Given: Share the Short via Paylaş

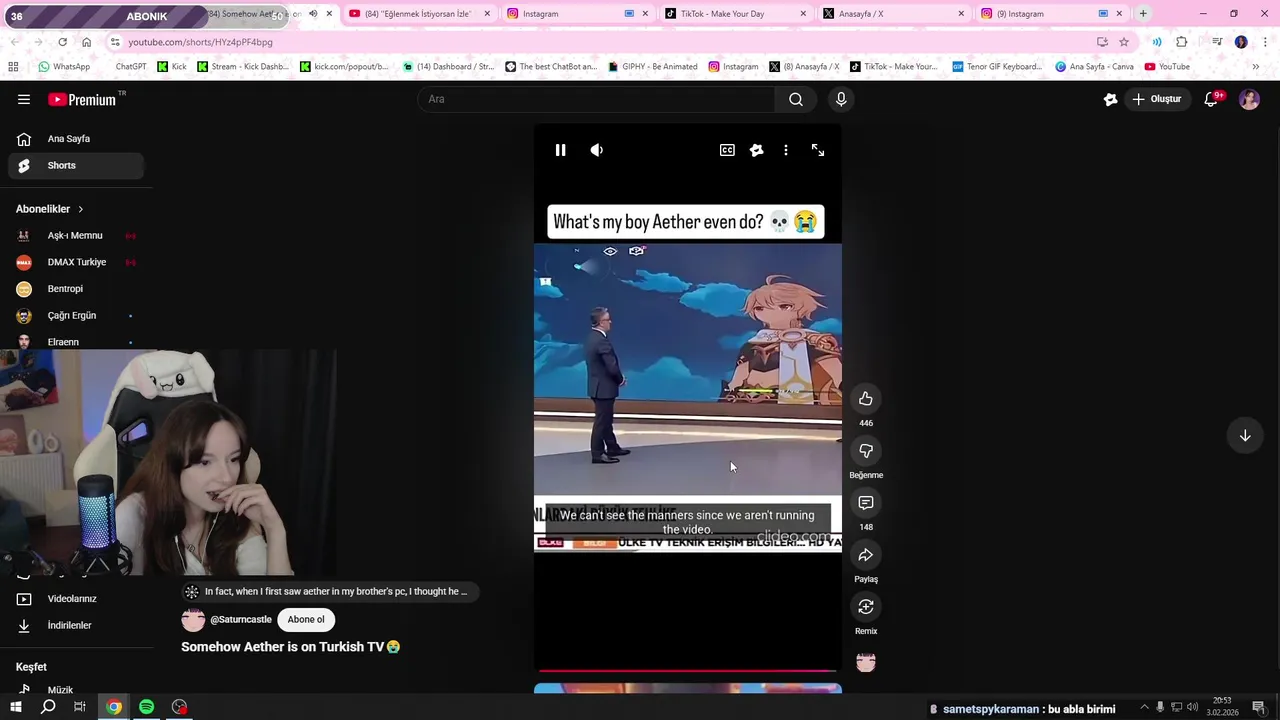Looking at the screenshot, I should point(866,555).
